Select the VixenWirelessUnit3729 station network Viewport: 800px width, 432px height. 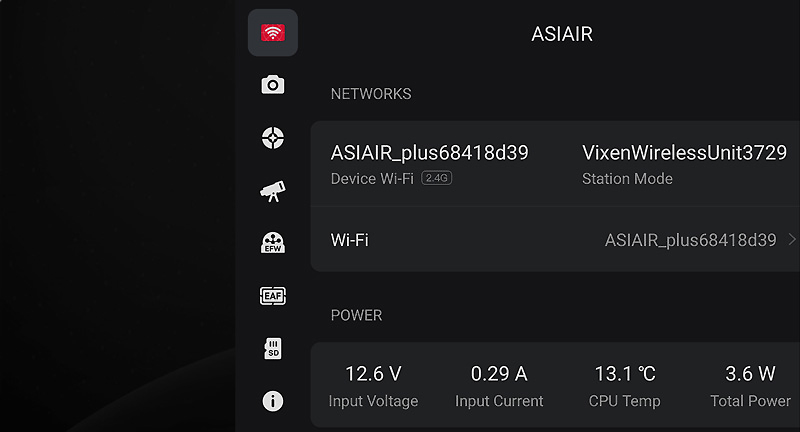coord(684,153)
